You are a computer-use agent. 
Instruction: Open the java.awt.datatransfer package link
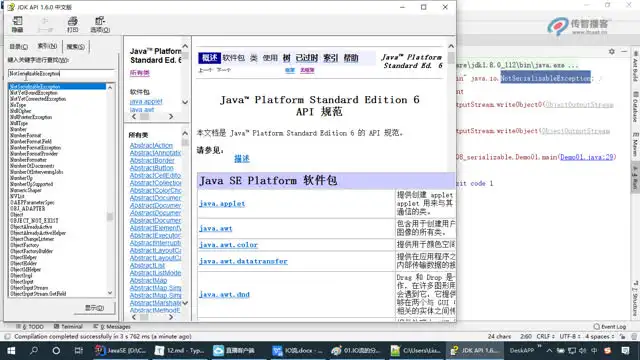(243, 261)
